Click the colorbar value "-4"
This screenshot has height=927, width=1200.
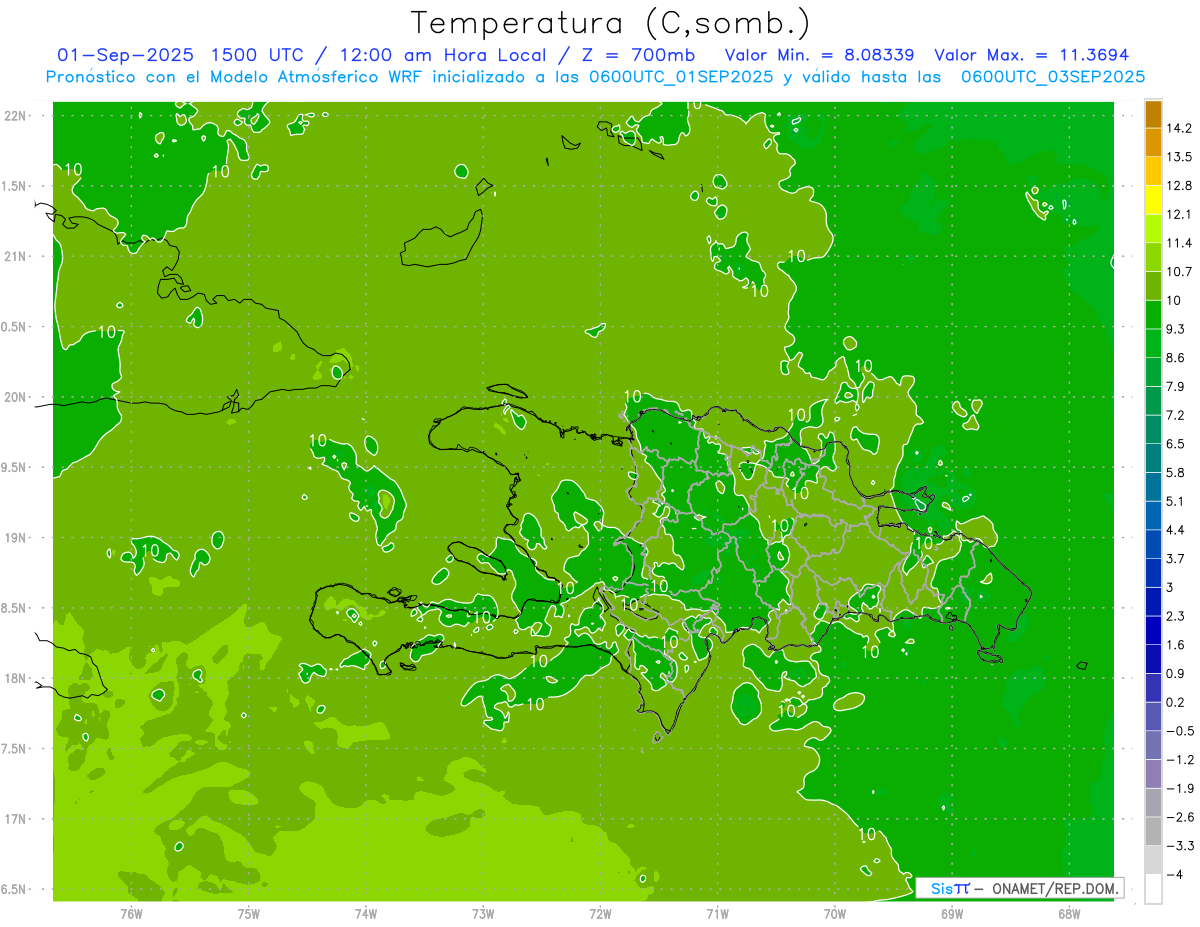1176,875
